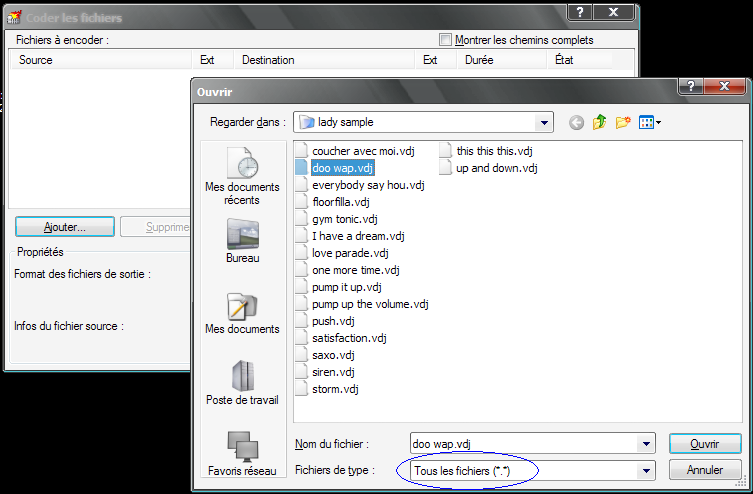Image resolution: width=753 pixels, height=494 pixels.
Task: Expand the Nom du fichier dropdown
Action: 646,444
